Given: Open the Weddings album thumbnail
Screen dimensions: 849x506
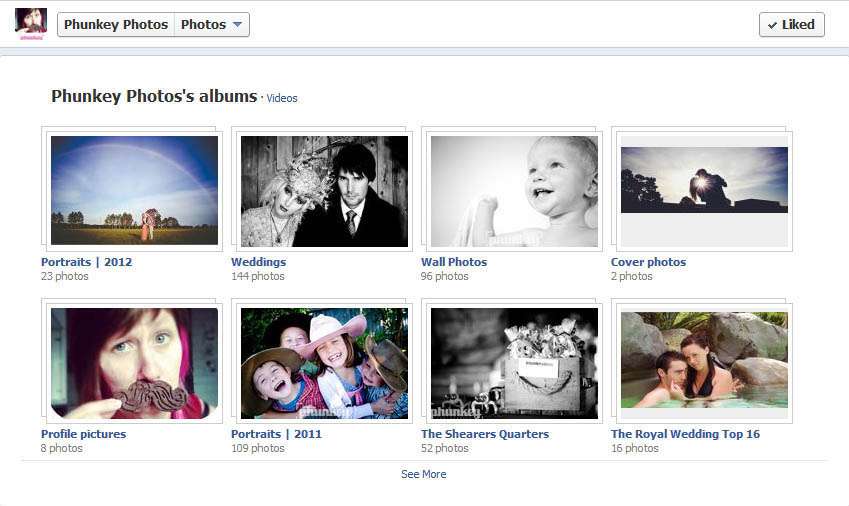Looking at the screenshot, I should pyautogui.click(x=324, y=190).
